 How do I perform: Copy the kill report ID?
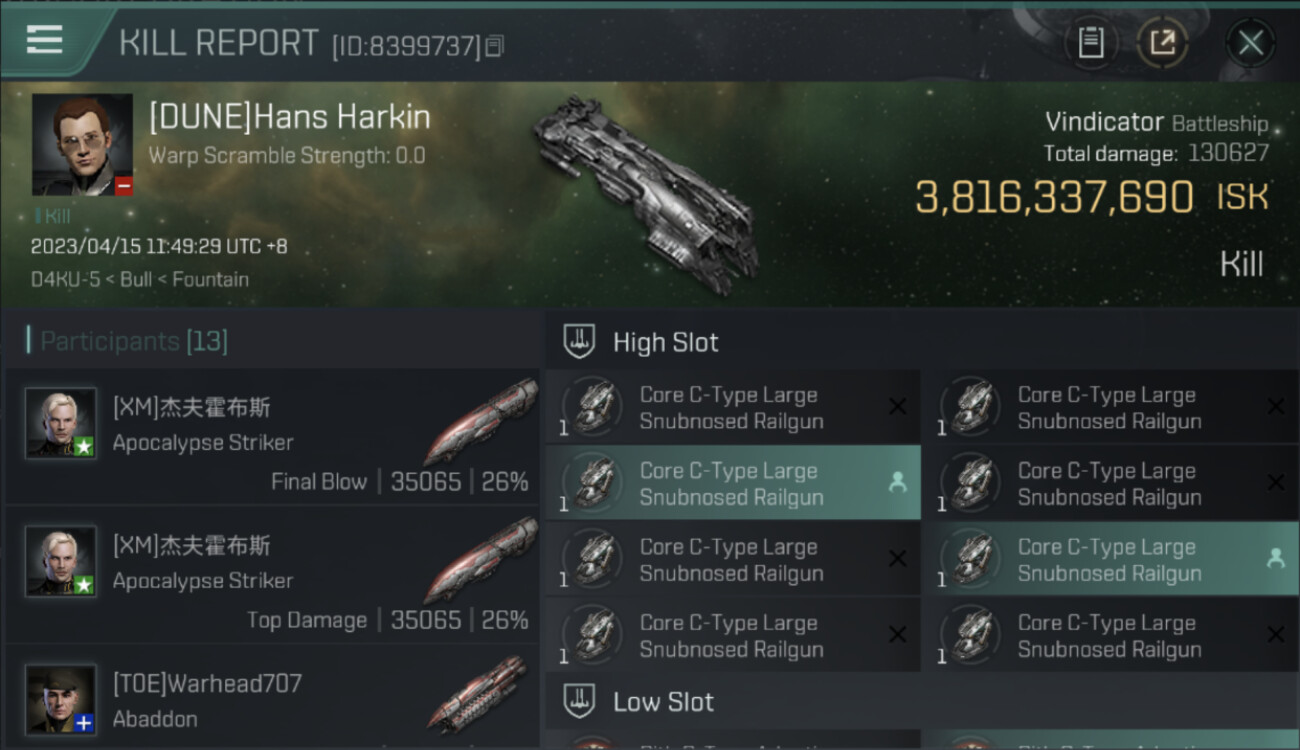point(494,46)
